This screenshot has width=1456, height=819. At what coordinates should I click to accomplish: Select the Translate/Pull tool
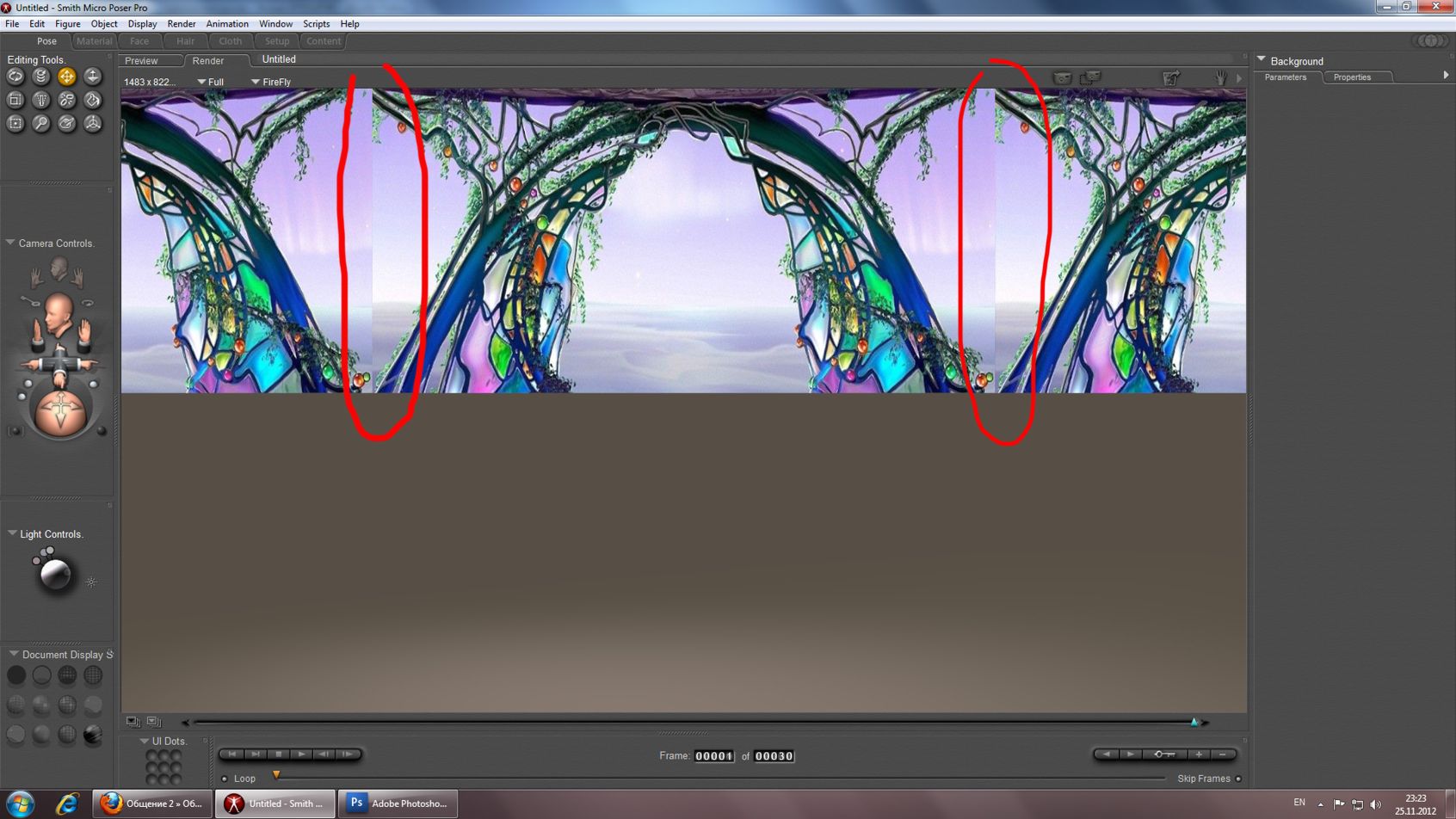66,77
